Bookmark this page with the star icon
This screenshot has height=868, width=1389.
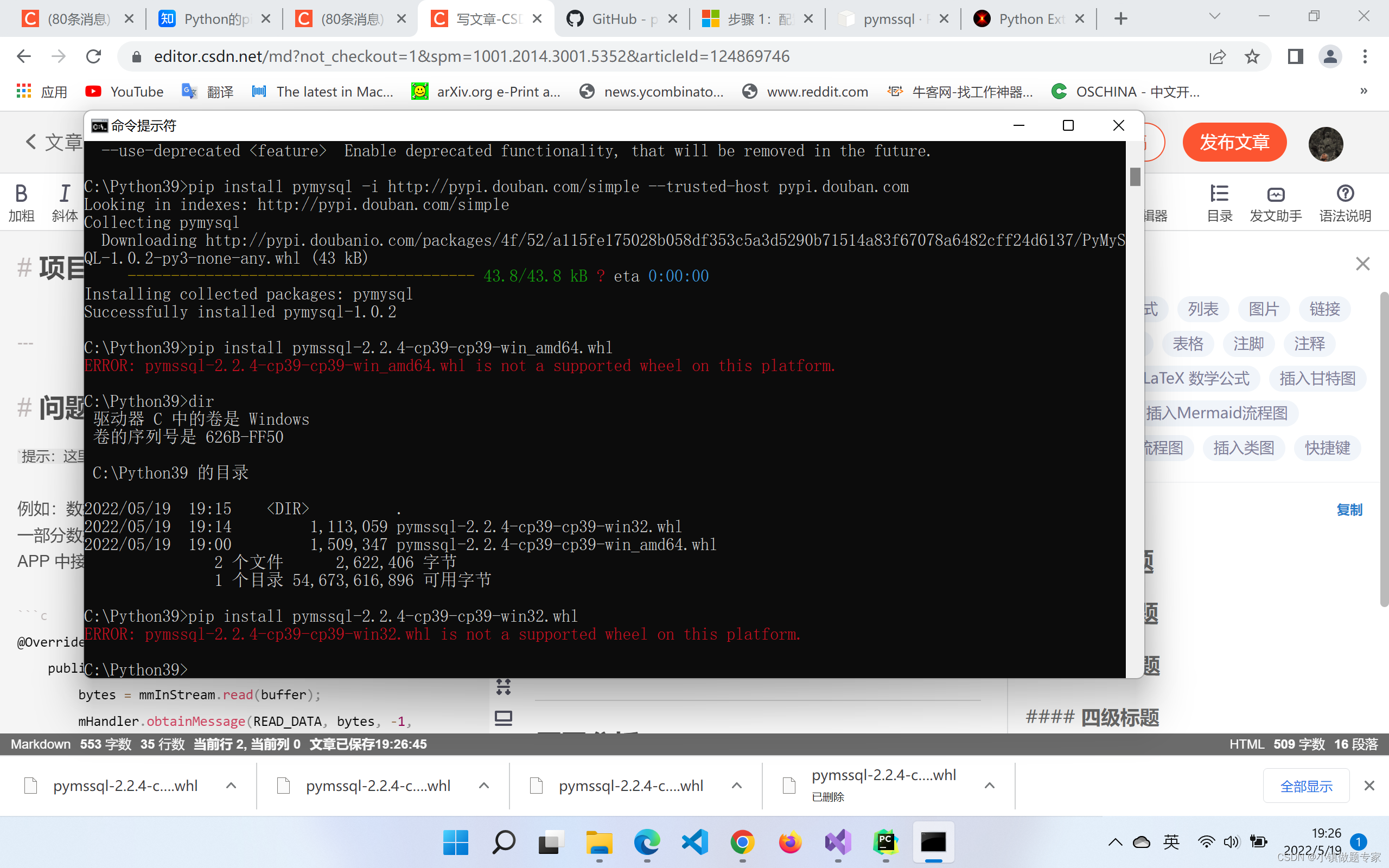[1252, 56]
